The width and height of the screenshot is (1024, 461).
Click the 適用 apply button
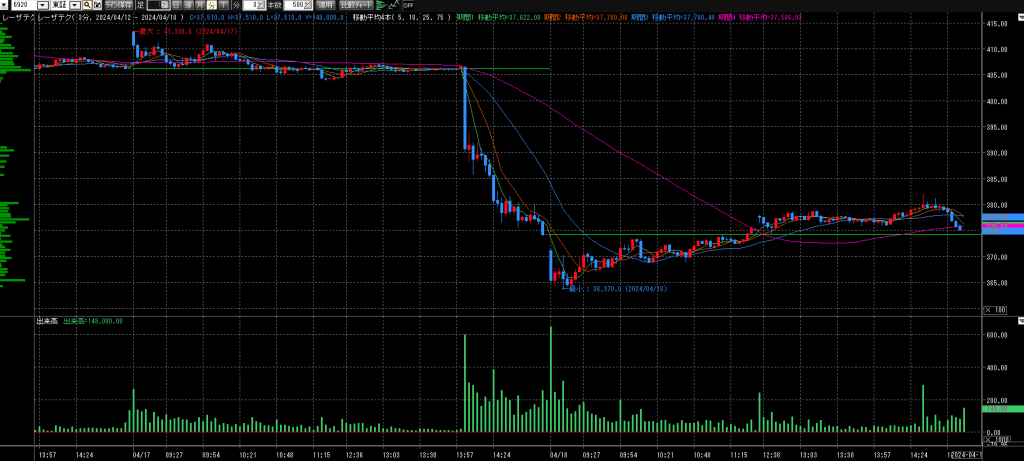click(325, 5)
